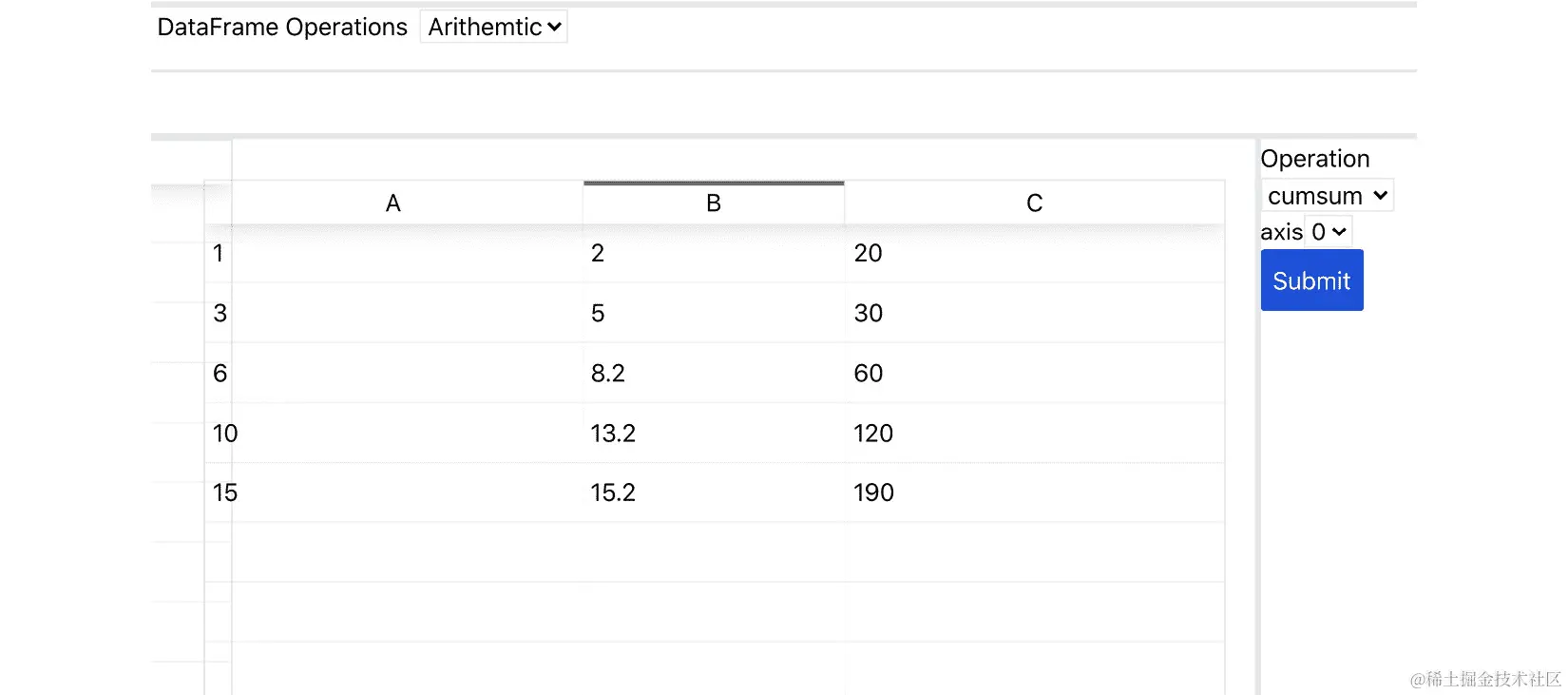Select column header A
The image size is (1568, 695).
tap(393, 203)
